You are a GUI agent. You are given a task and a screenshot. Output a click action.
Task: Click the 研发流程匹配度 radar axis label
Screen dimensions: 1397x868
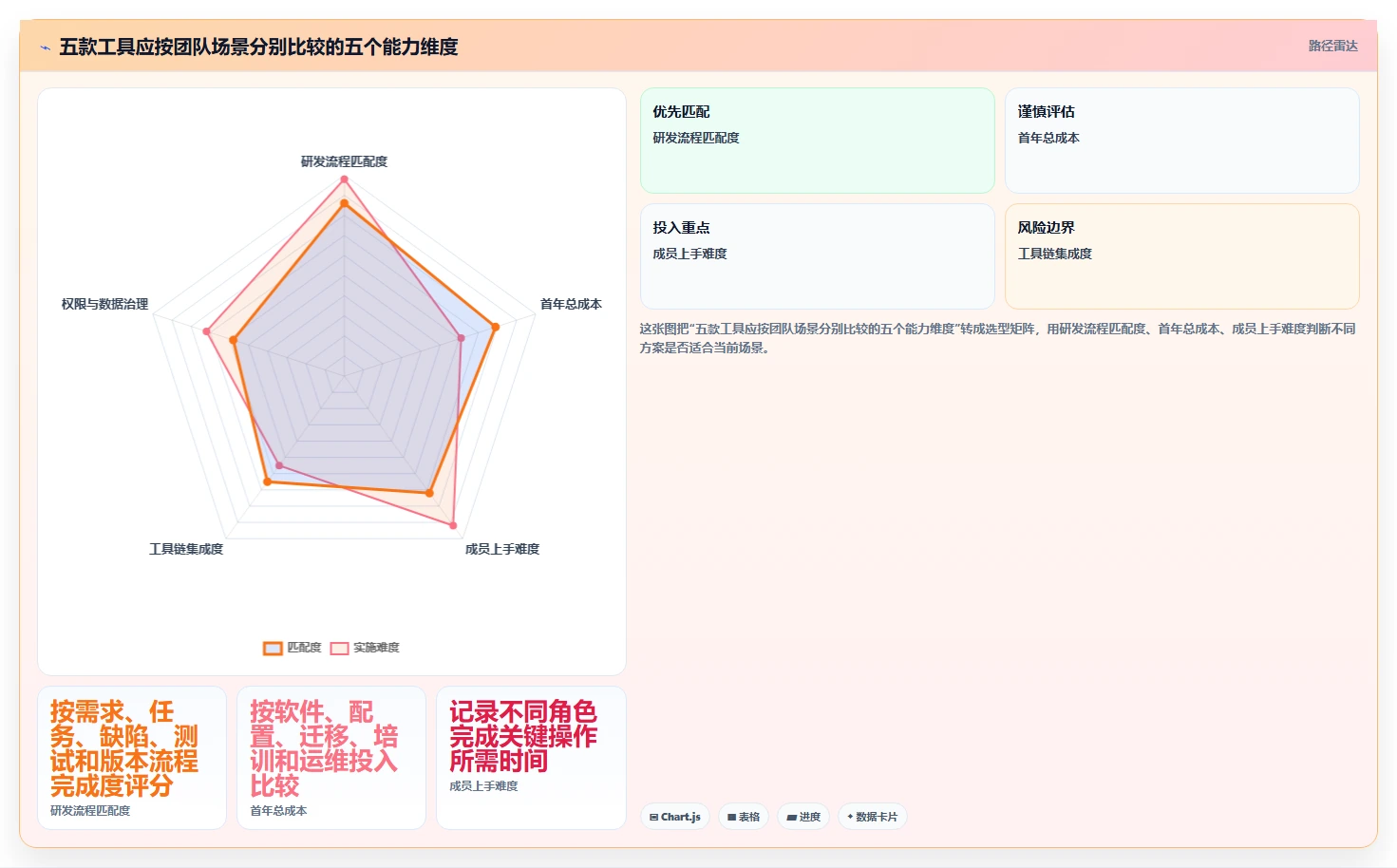coord(344,161)
